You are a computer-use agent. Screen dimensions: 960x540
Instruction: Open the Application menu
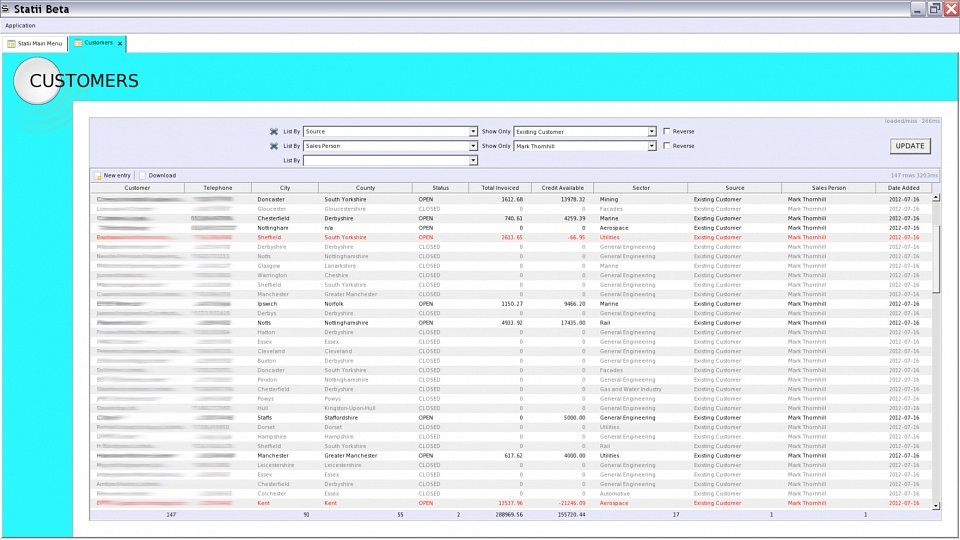pyautogui.click(x=20, y=26)
